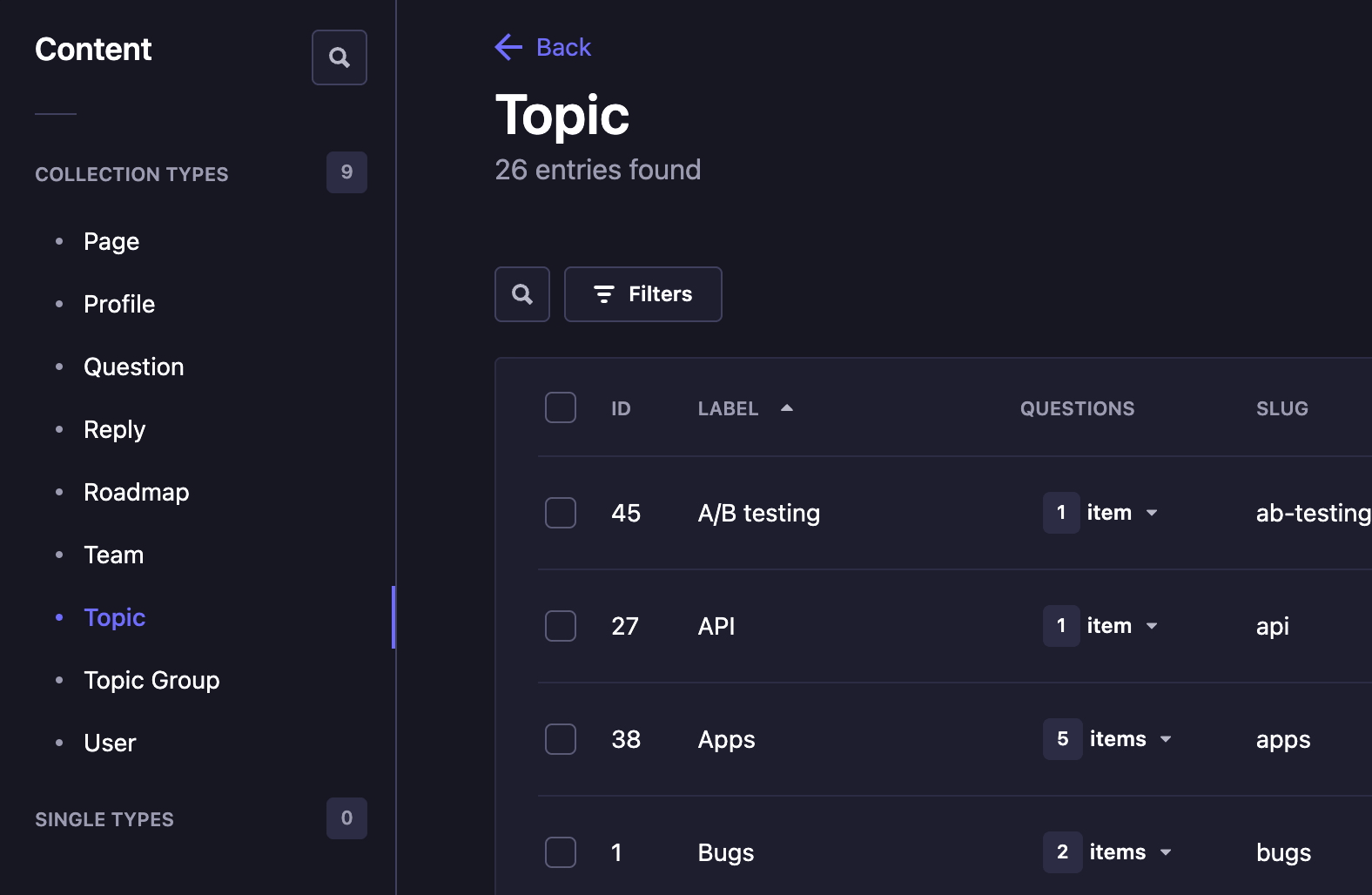Expand the 2 items dropdown for Bugs
The height and width of the screenshot is (895, 1372).
click(1108, 852)
